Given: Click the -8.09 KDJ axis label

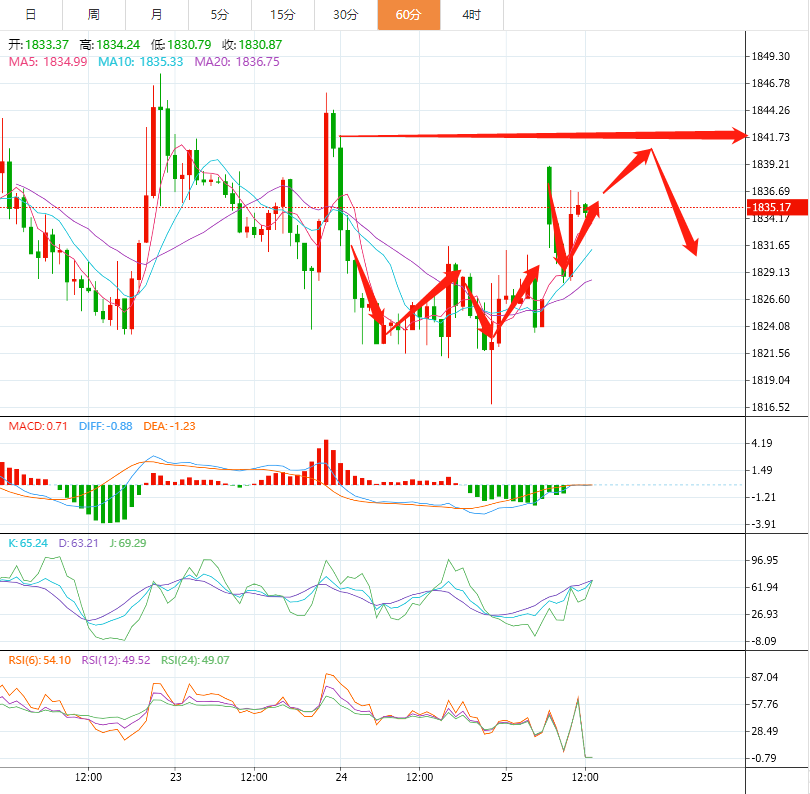Looking at the screenshot, I should click(764, 641).
